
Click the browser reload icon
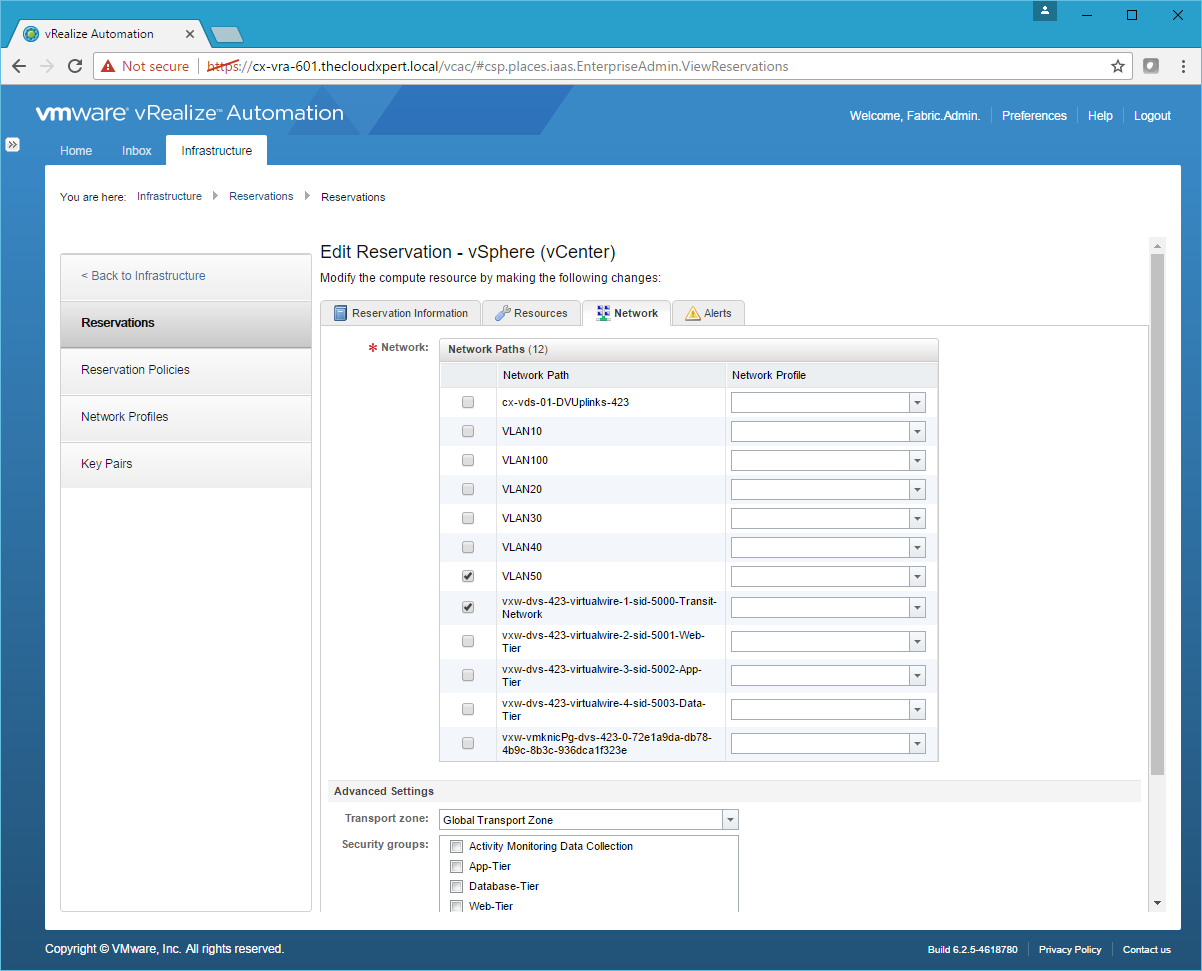point(74,66)
